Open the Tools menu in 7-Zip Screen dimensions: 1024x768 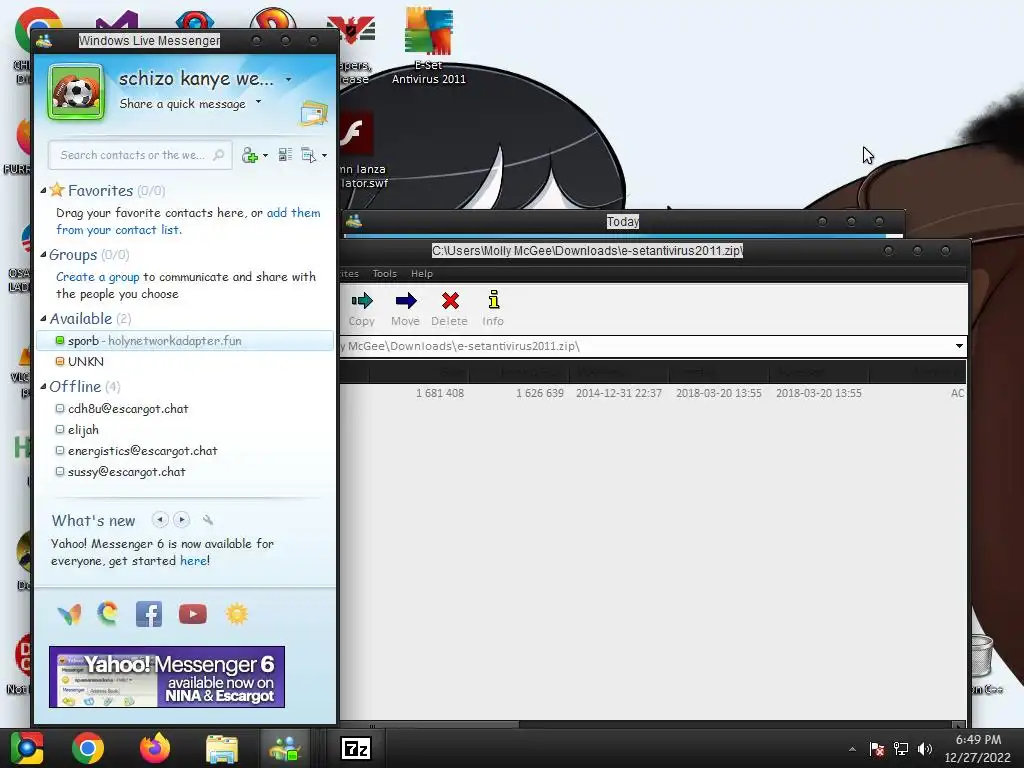pos(385,274)
